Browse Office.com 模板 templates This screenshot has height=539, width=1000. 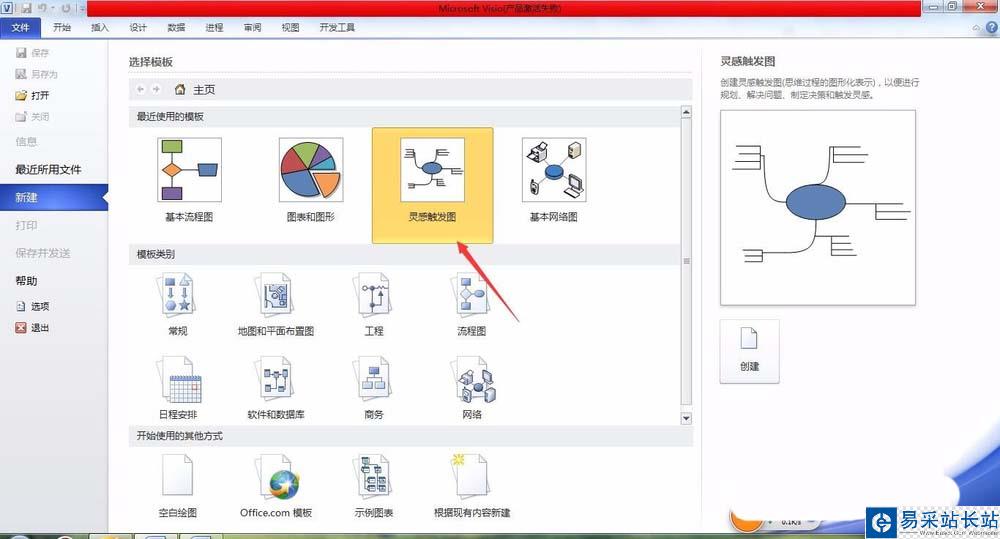tap(276, 476)
